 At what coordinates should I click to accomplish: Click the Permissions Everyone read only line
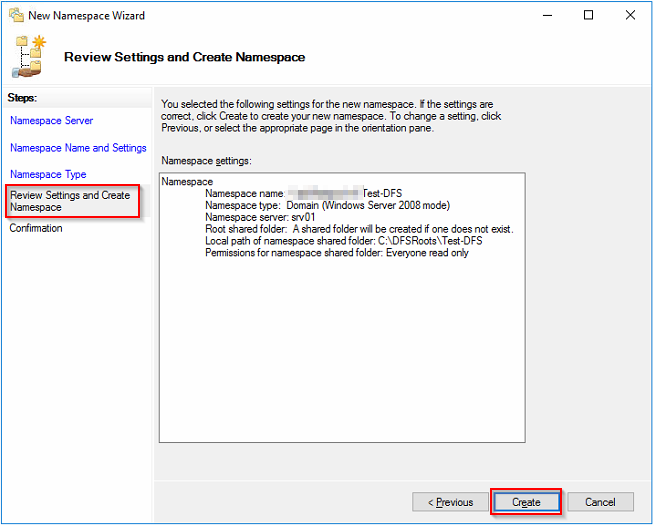pos(336,253)
